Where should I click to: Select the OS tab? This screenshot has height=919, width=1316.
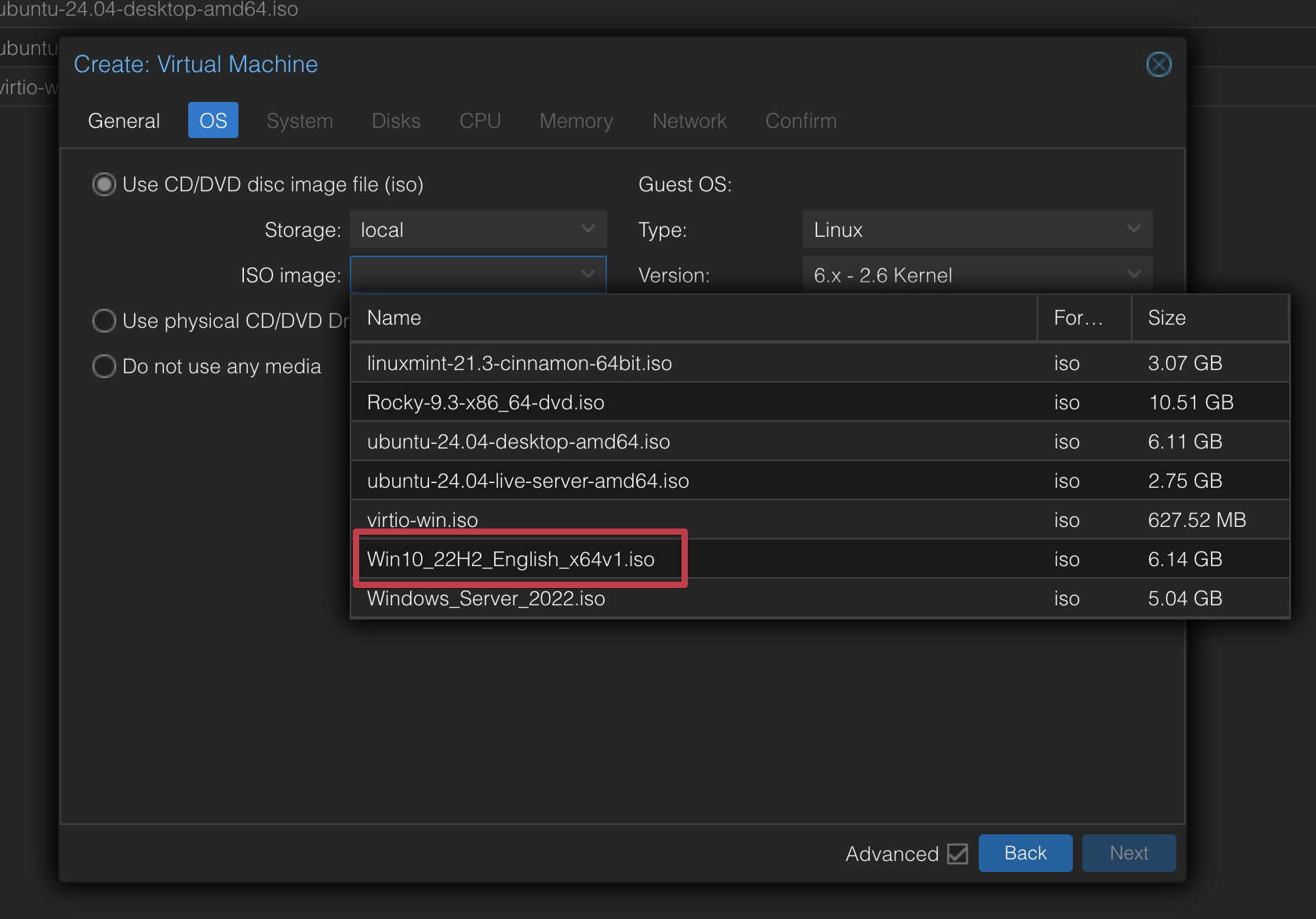pos(213,121)
